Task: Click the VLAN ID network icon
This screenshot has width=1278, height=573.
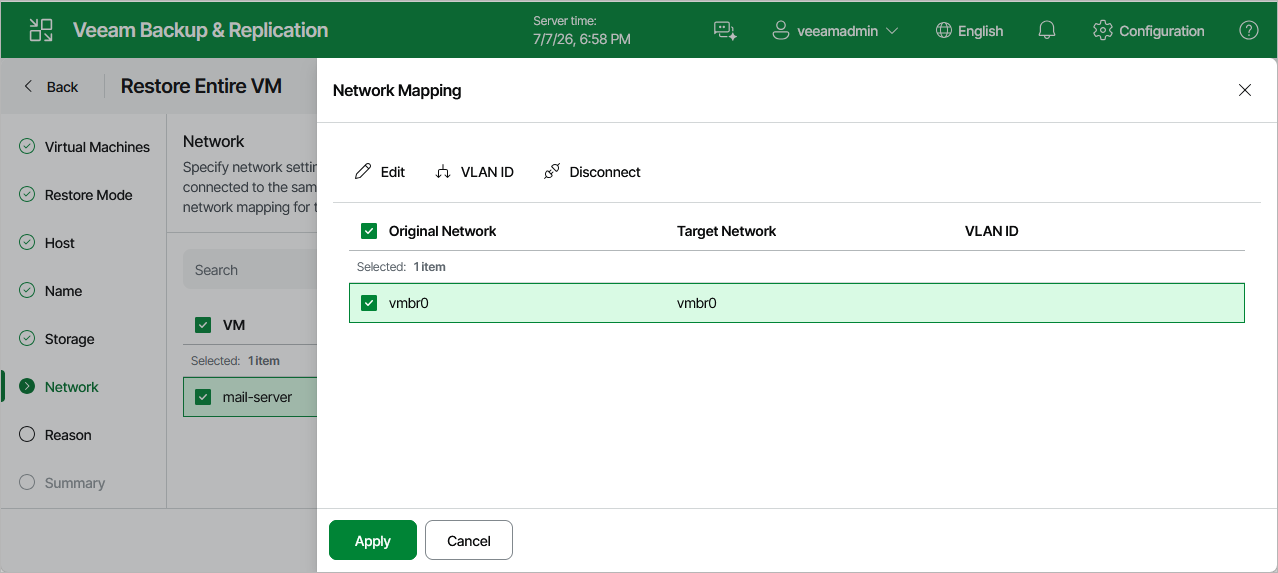Action: 443,172
